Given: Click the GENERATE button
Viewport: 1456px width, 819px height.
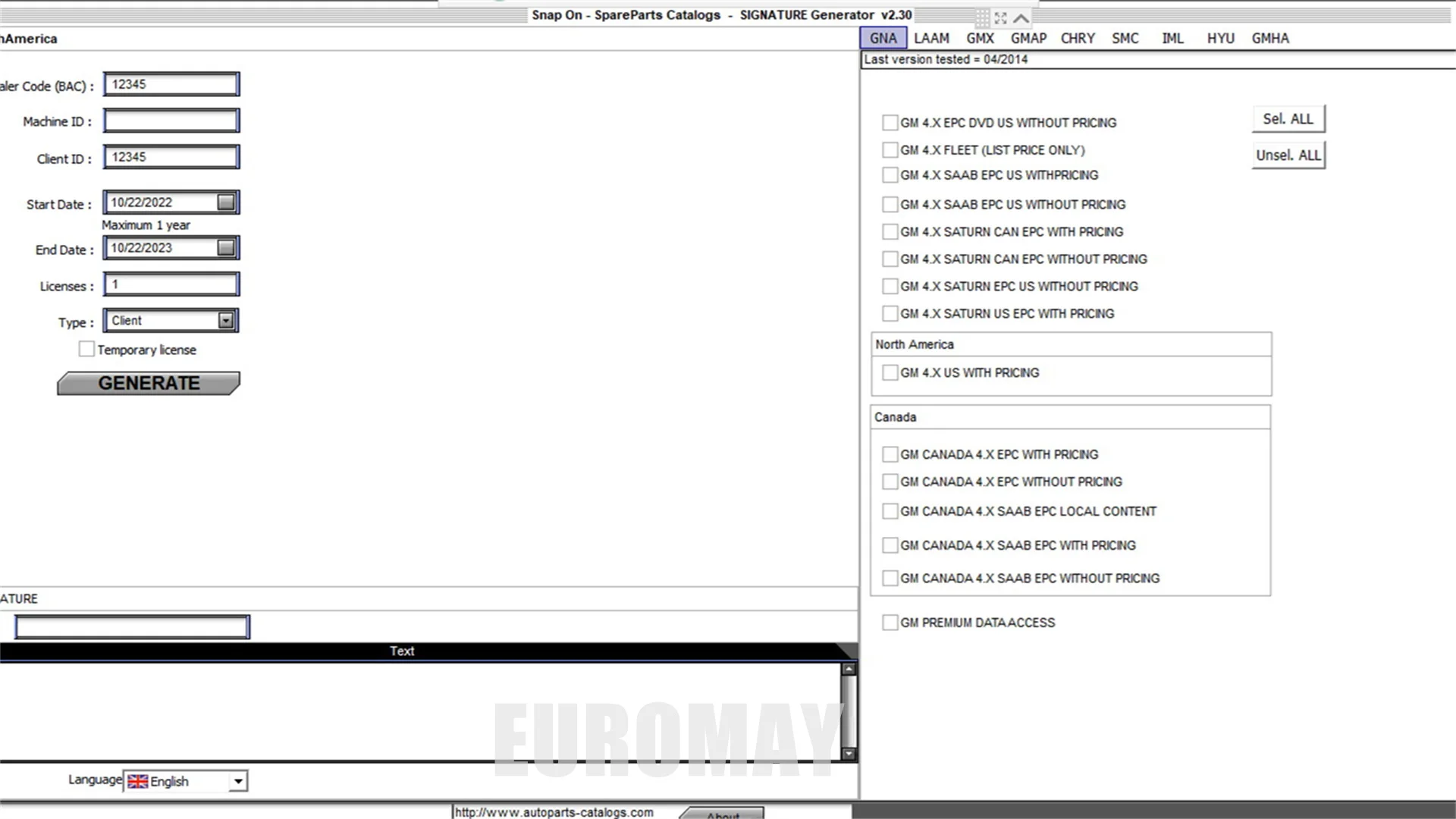Looking at the screenshot, I should (x=149, y=383).
